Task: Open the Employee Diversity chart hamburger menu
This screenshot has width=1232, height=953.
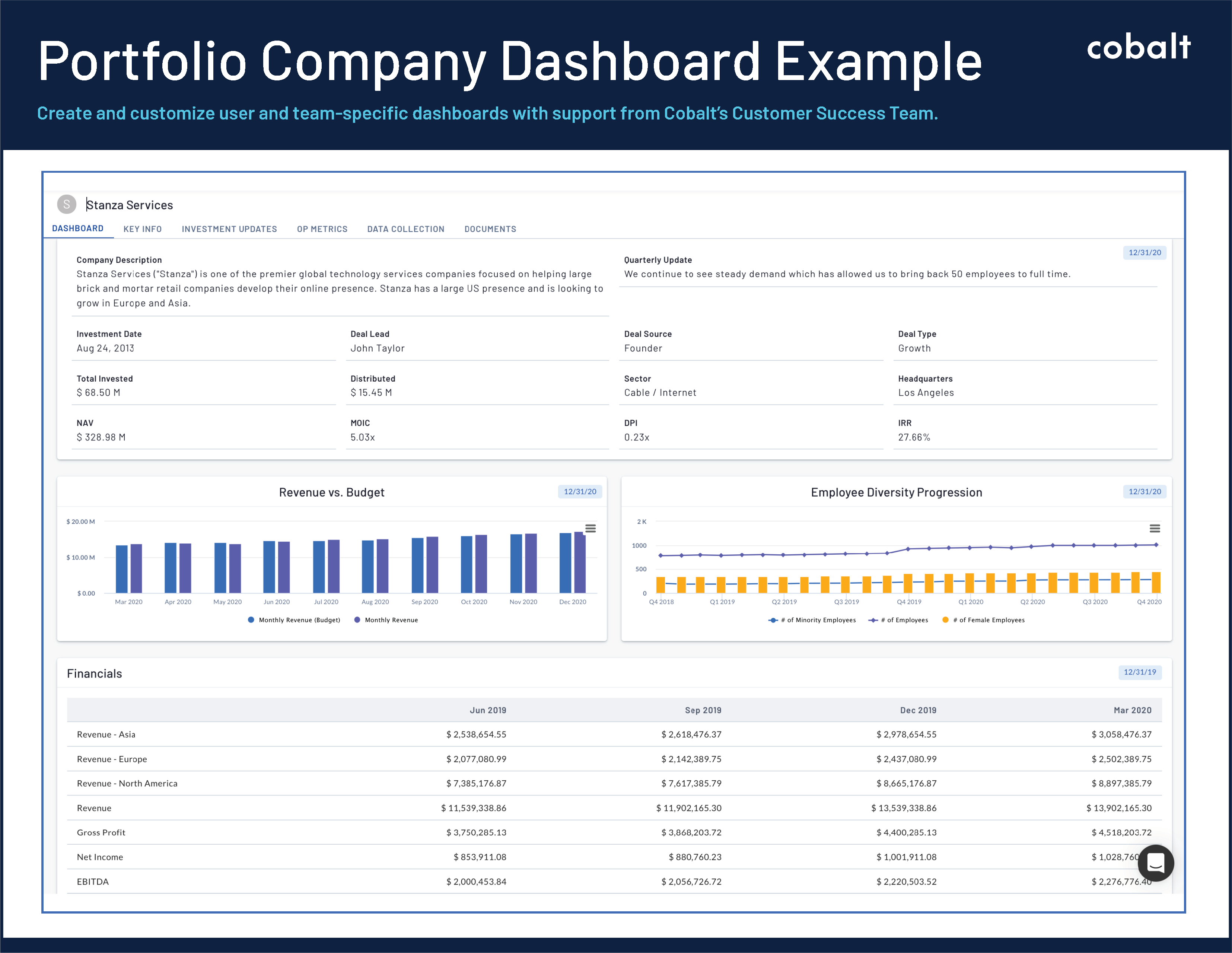Action: 1155,528
